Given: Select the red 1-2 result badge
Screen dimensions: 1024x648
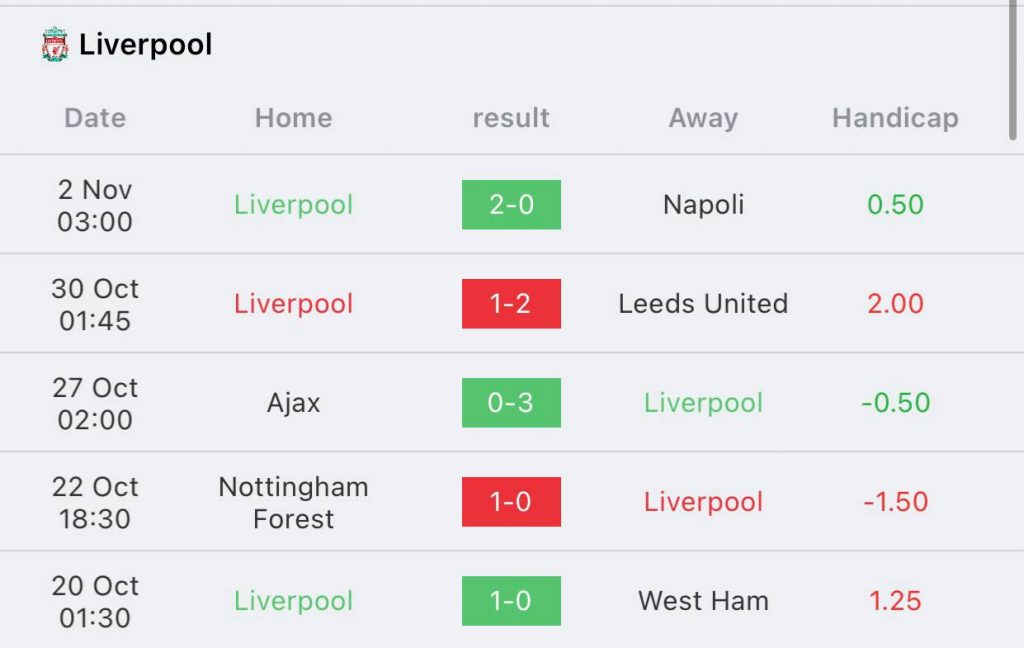Looking at the screenshot, I should click(x=511, y=304).
